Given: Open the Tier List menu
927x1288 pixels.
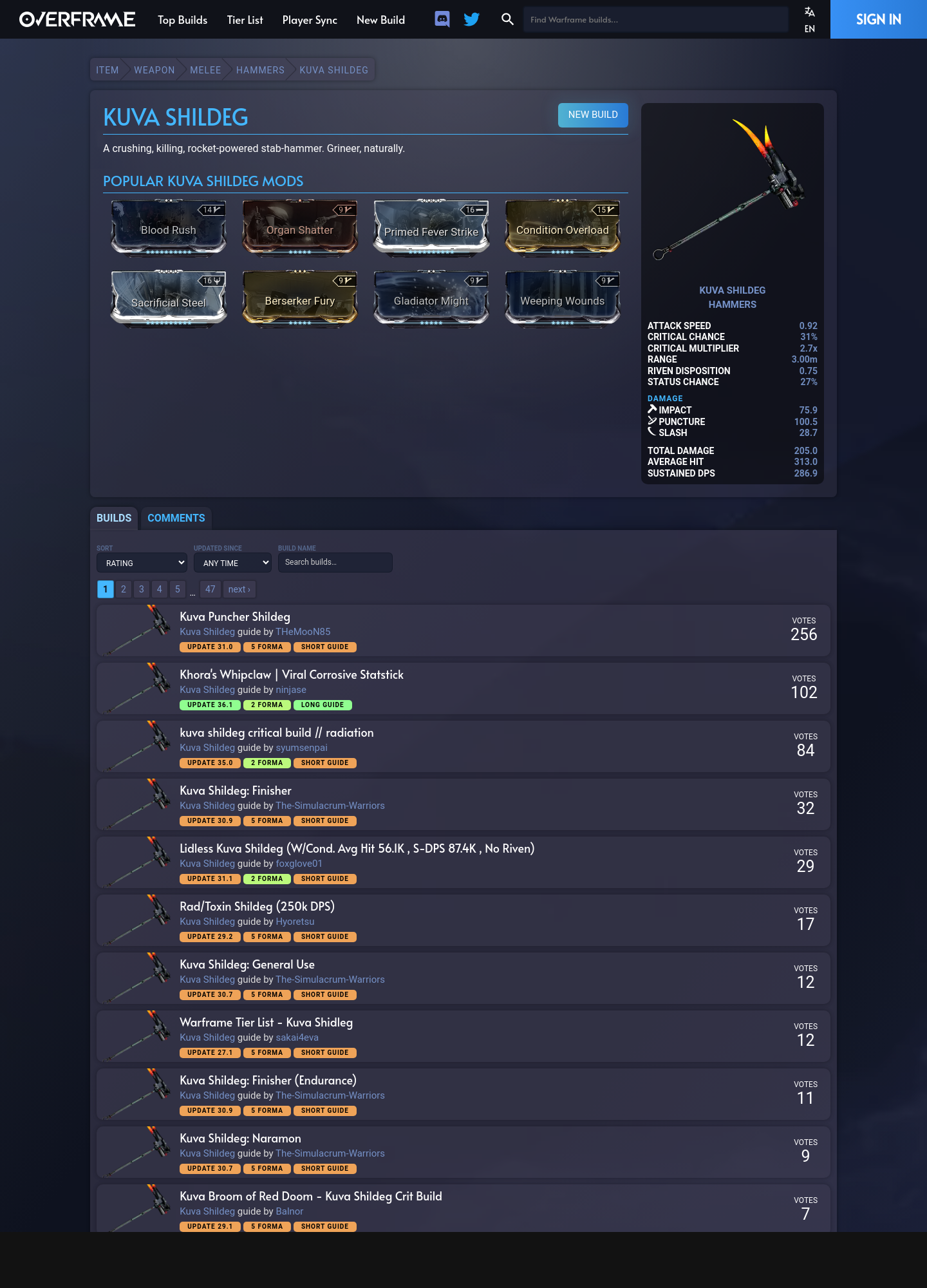Looking at the screenshot, I should tap(245, 20).
